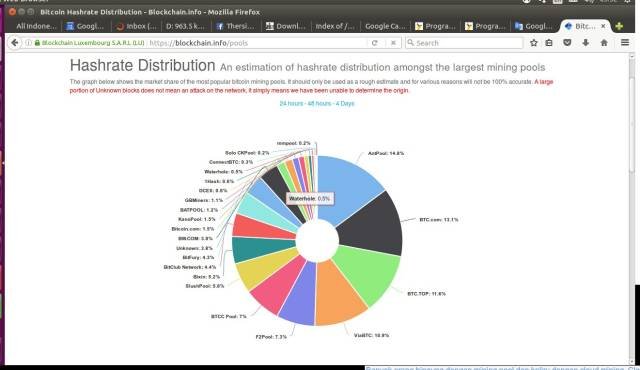Click the stop loading X icon in URL bar
Screen dimensions: 640x370
tap(393, 43)
